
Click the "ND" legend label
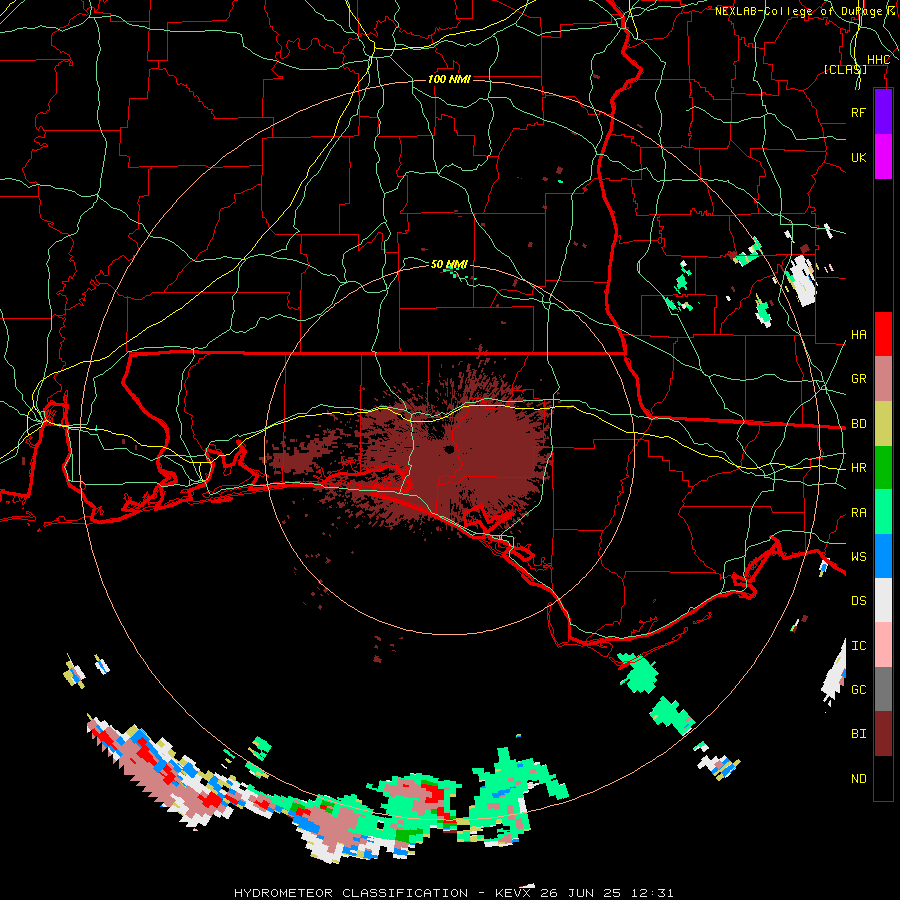point(858,779)
